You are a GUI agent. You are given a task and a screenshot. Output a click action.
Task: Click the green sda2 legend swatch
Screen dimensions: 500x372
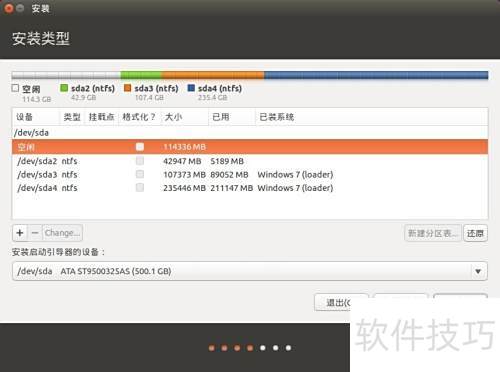tap(64, 88)
